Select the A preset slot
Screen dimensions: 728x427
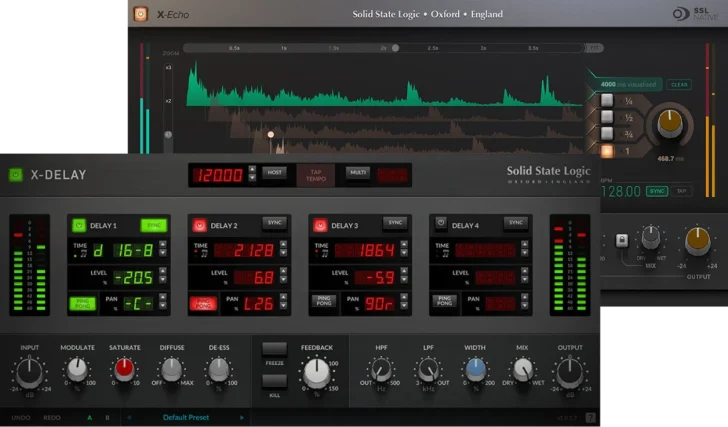[x=89, y=417]
